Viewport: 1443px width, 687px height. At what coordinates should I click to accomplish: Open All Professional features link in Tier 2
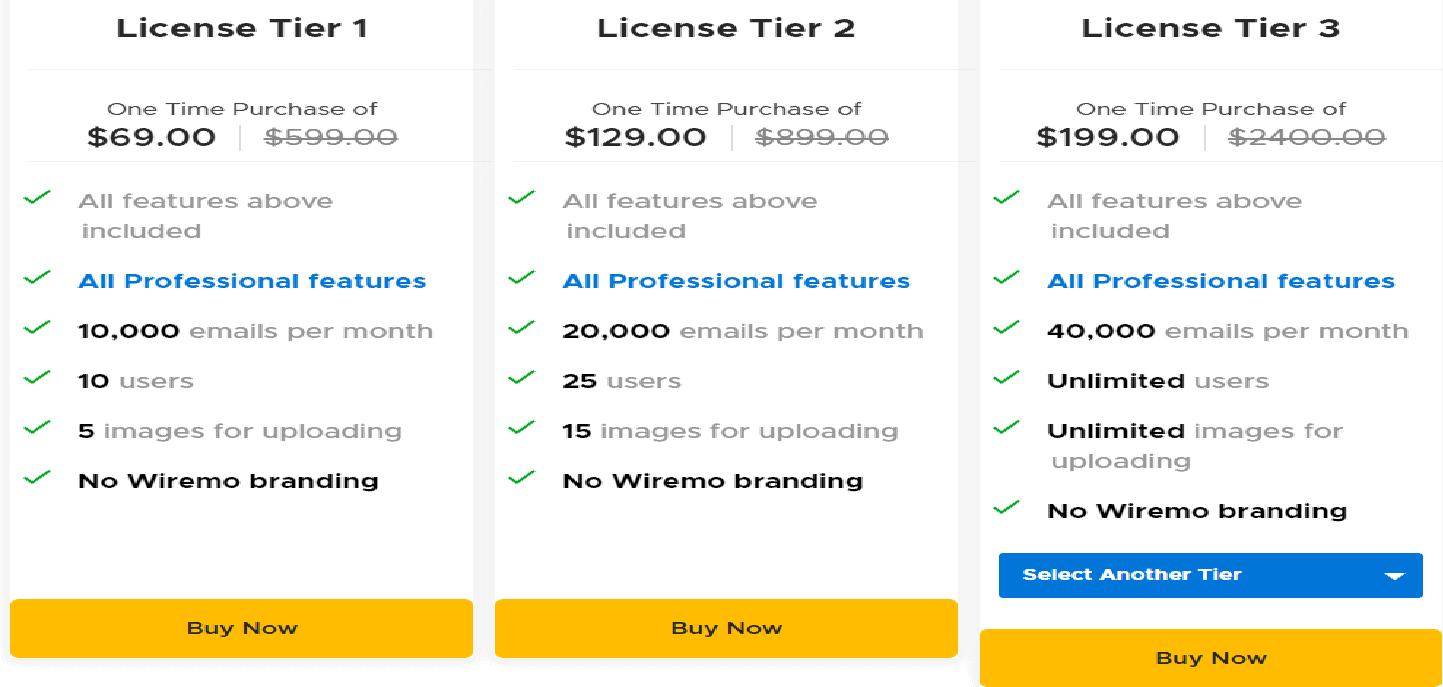coord(736,280)
